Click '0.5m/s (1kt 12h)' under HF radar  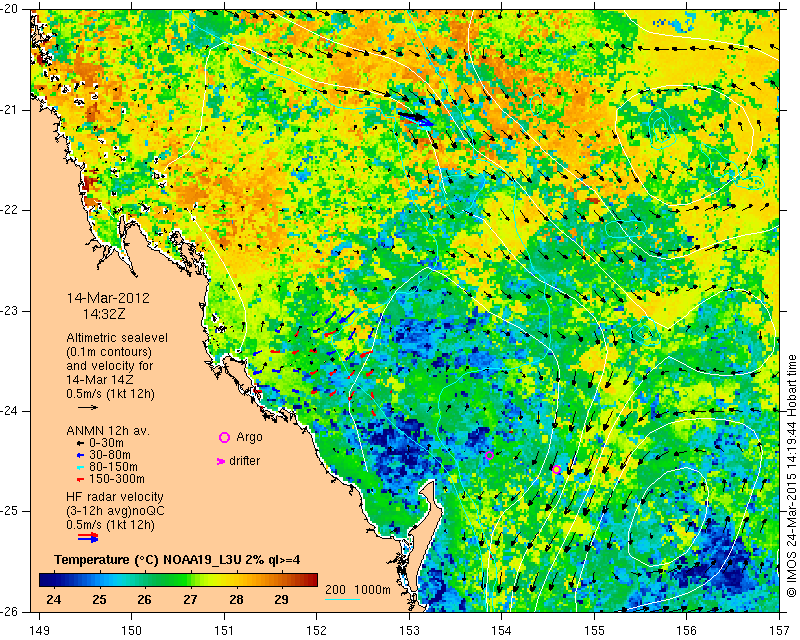click(110, 525)
